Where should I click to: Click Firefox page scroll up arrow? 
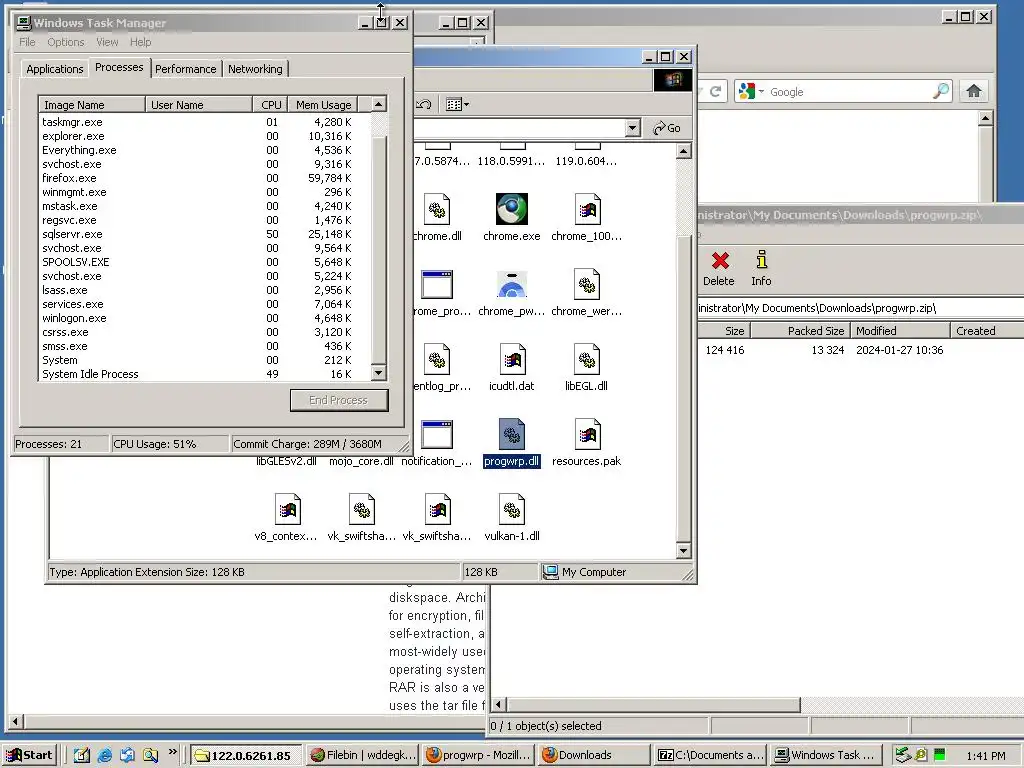pyautogui.click(x=985, y=118)
